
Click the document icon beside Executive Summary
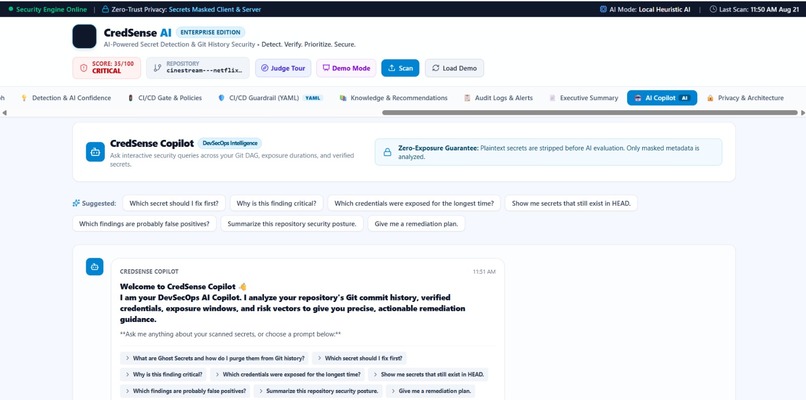pyautogui.click(x=553, y=98)
